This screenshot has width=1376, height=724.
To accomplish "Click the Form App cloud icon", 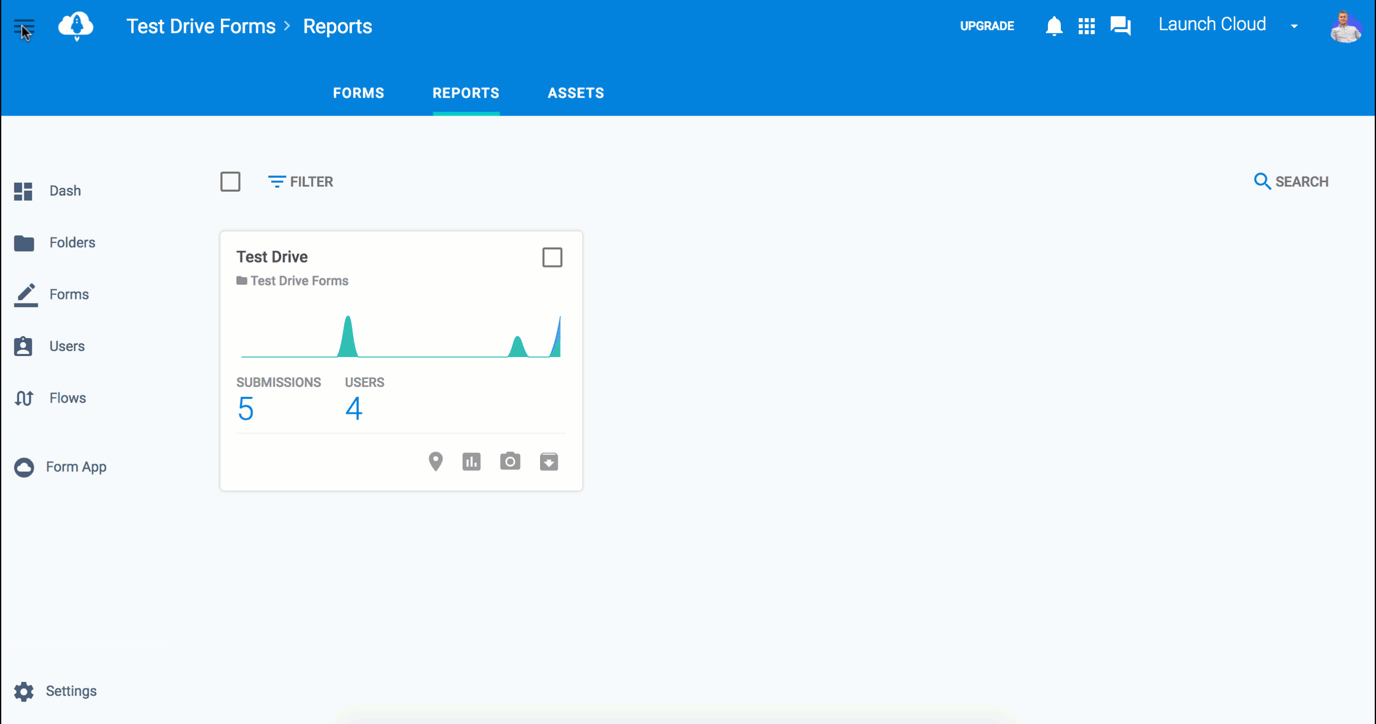I will pos(24,467).
